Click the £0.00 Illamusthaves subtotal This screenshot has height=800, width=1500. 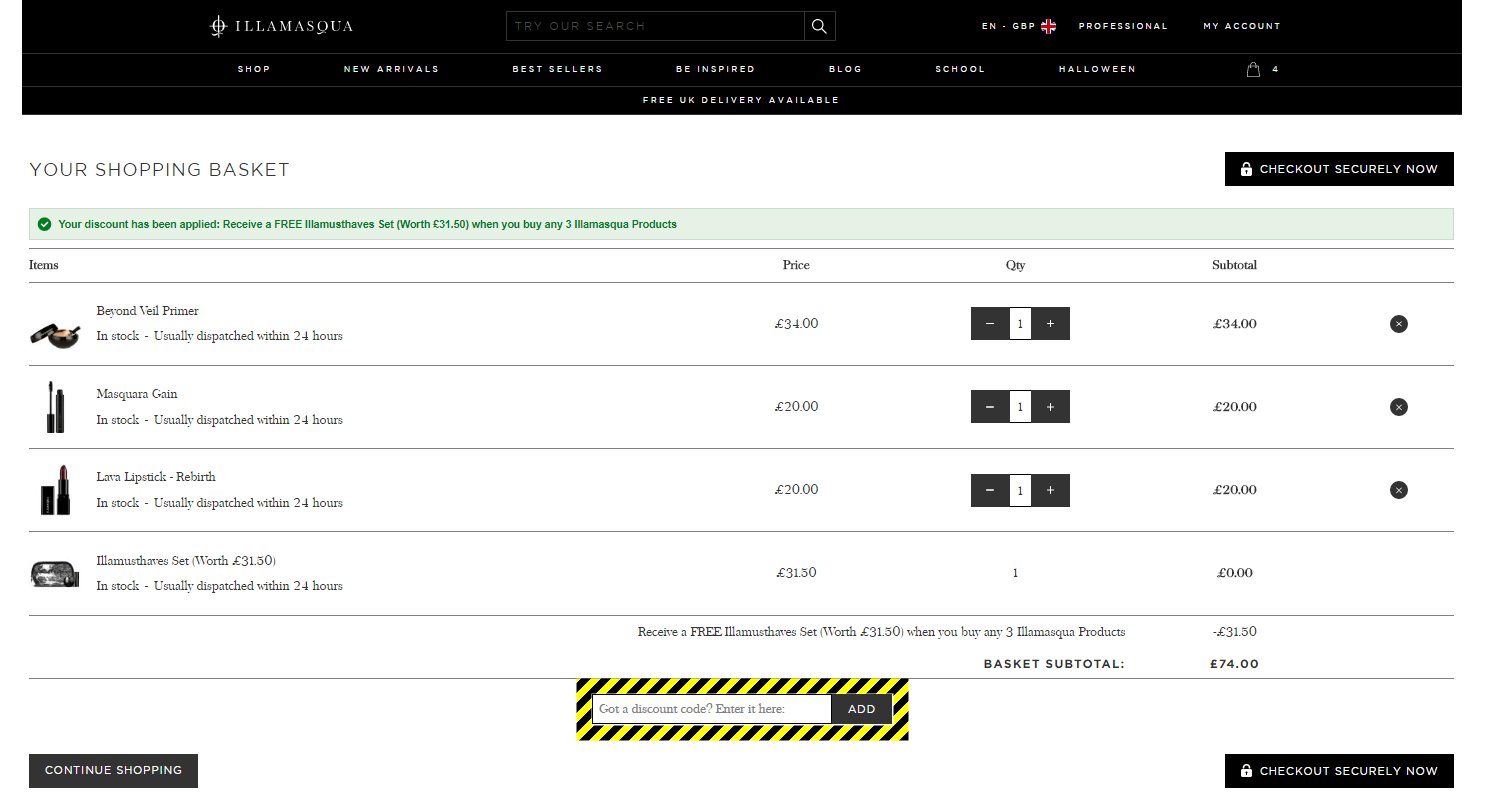coord(1234,573)
